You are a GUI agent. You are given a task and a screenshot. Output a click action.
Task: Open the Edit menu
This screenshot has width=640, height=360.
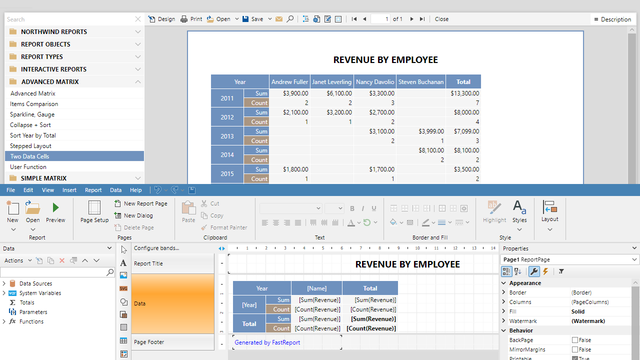[28, 190]
